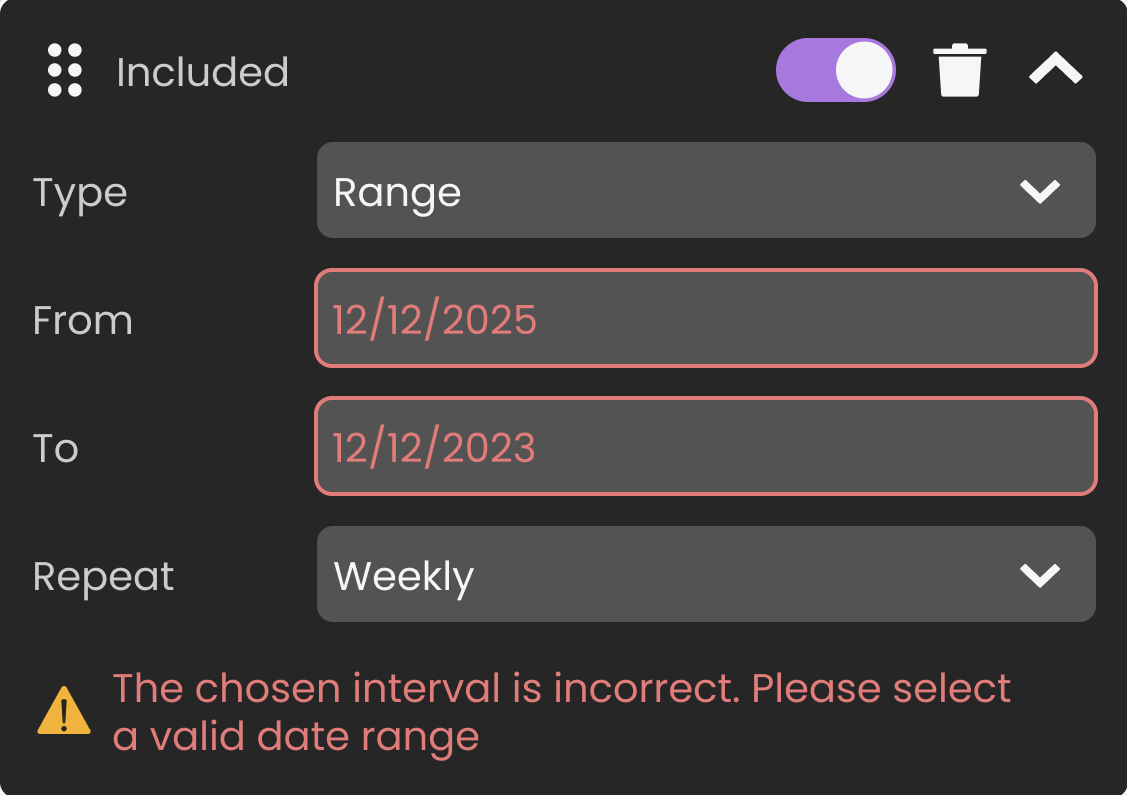
Task: Click the Type field label
Action: tap(80, 192)
